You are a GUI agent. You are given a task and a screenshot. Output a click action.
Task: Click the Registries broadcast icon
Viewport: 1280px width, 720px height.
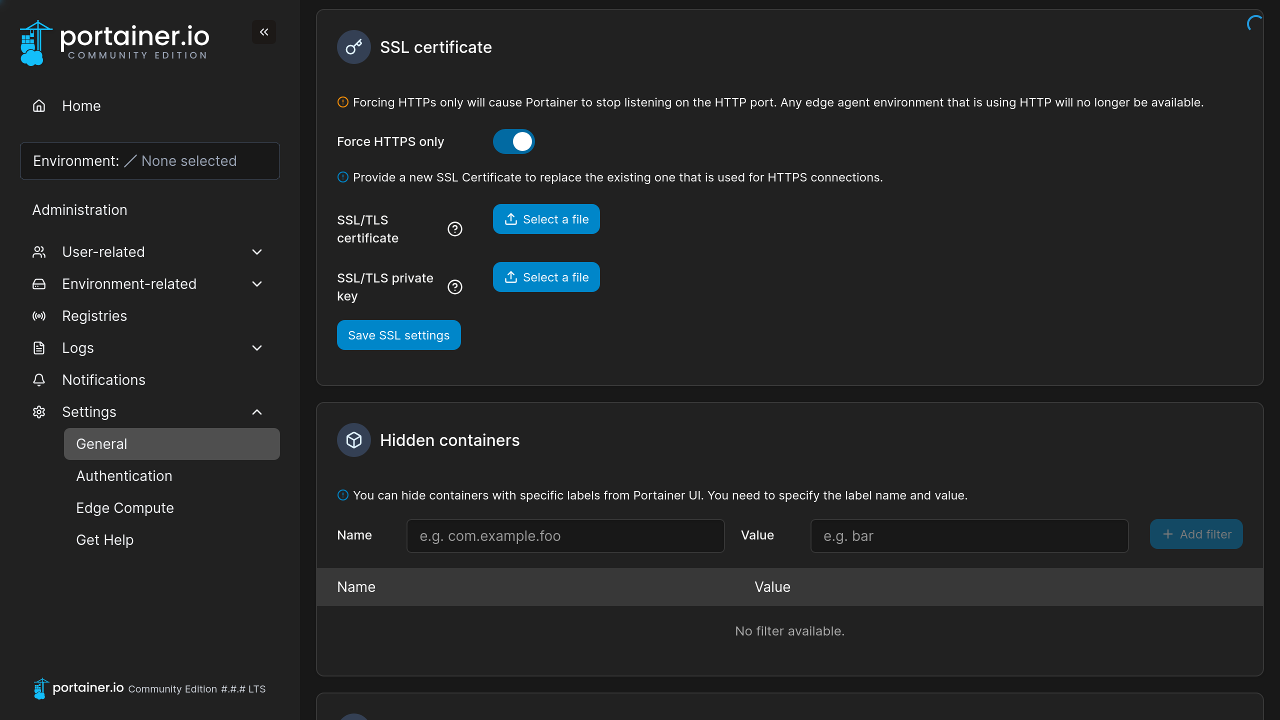(38, 315)
